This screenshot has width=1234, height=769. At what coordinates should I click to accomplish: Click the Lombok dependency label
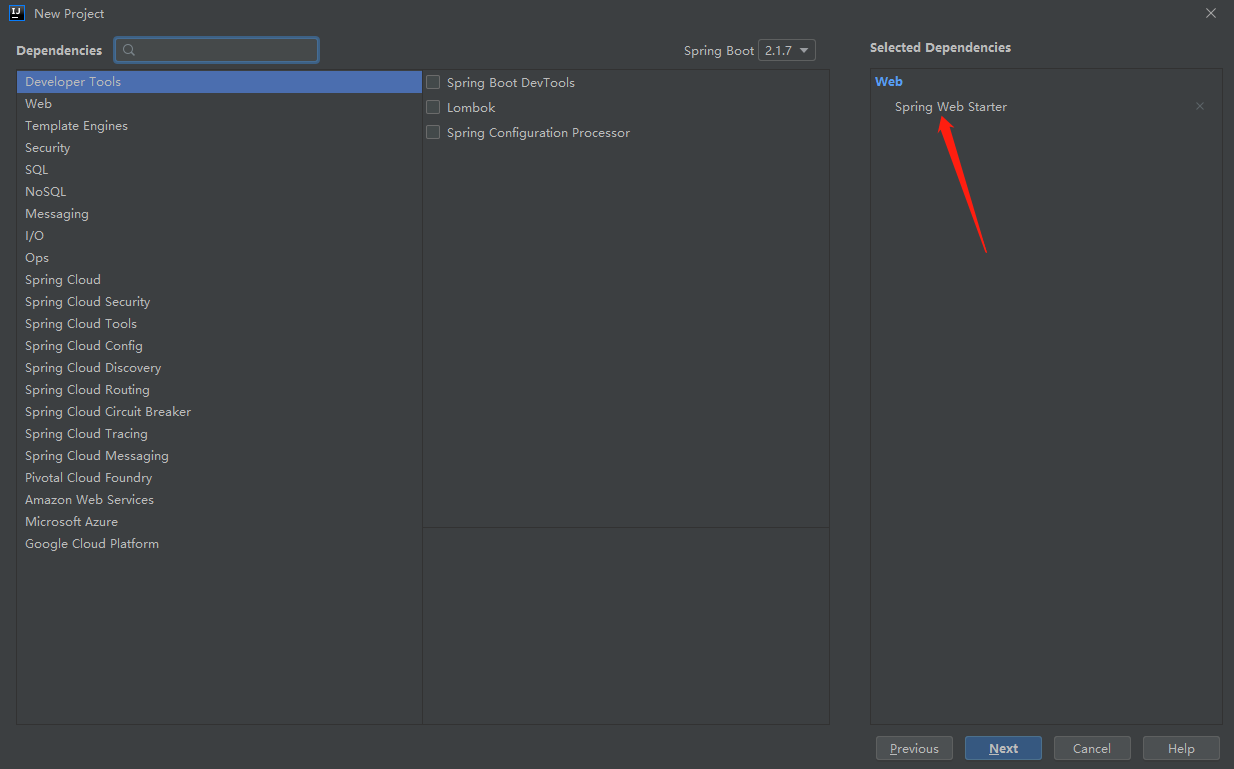pyautogui.click(x=471, y=108)
